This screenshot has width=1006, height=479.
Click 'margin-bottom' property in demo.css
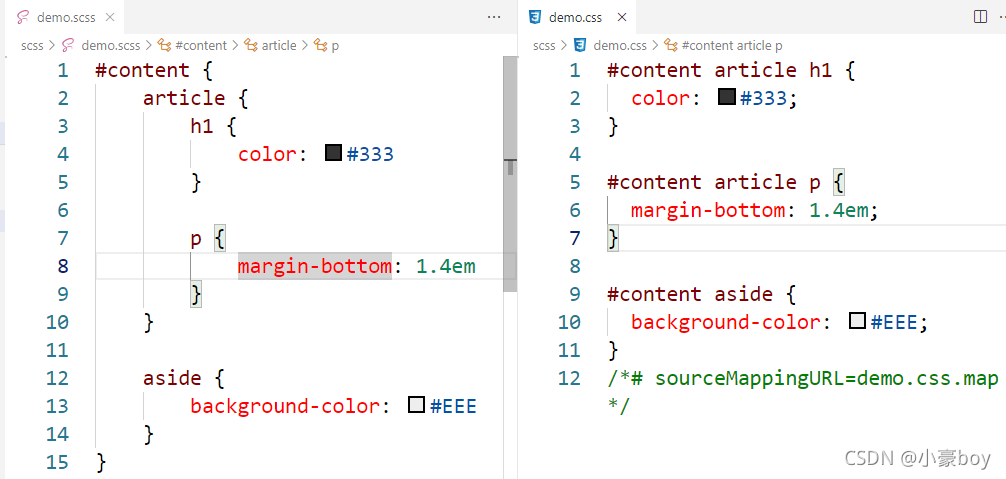(x=707, y=210)
